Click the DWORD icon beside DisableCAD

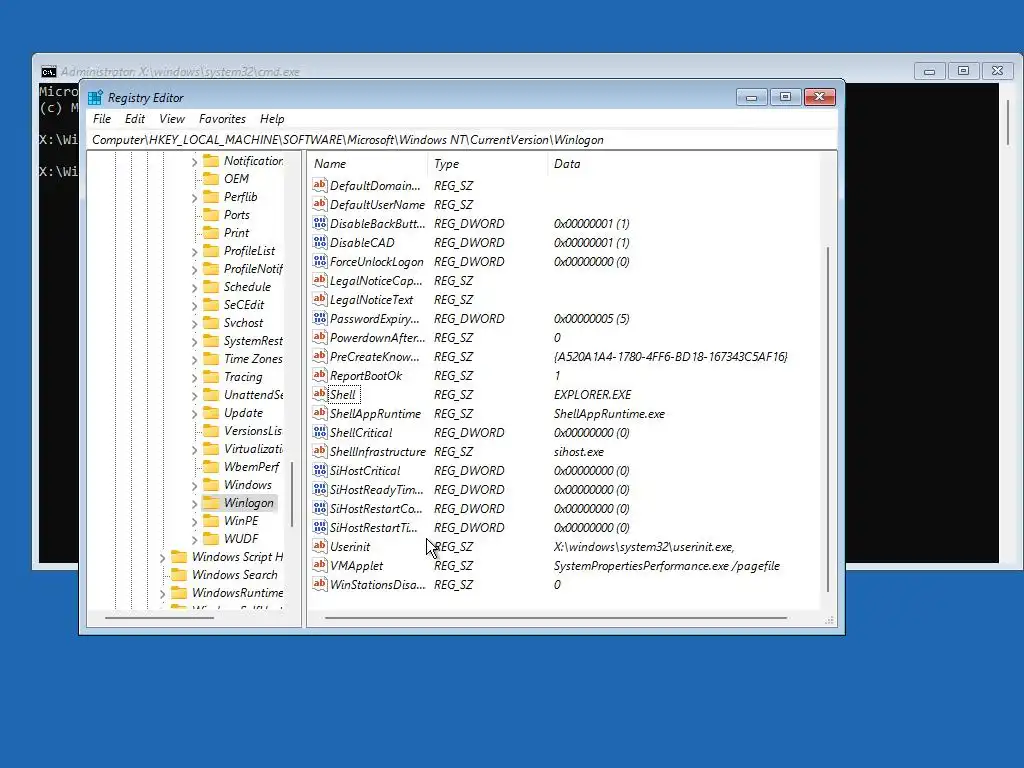[319, 242]
